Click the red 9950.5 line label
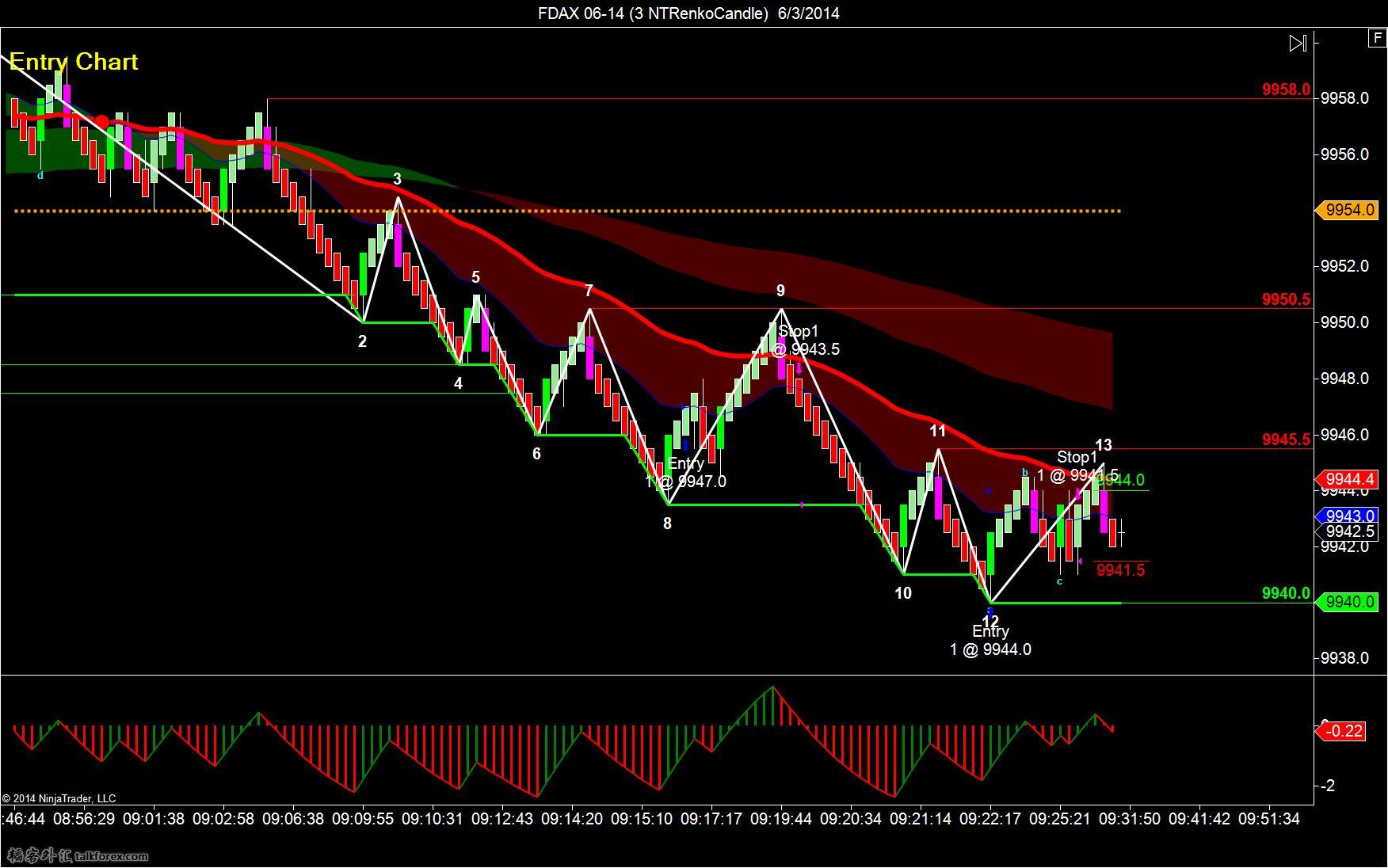Image resolution: width=1388 pixels, height=868 pixels. pos(1286,299)
